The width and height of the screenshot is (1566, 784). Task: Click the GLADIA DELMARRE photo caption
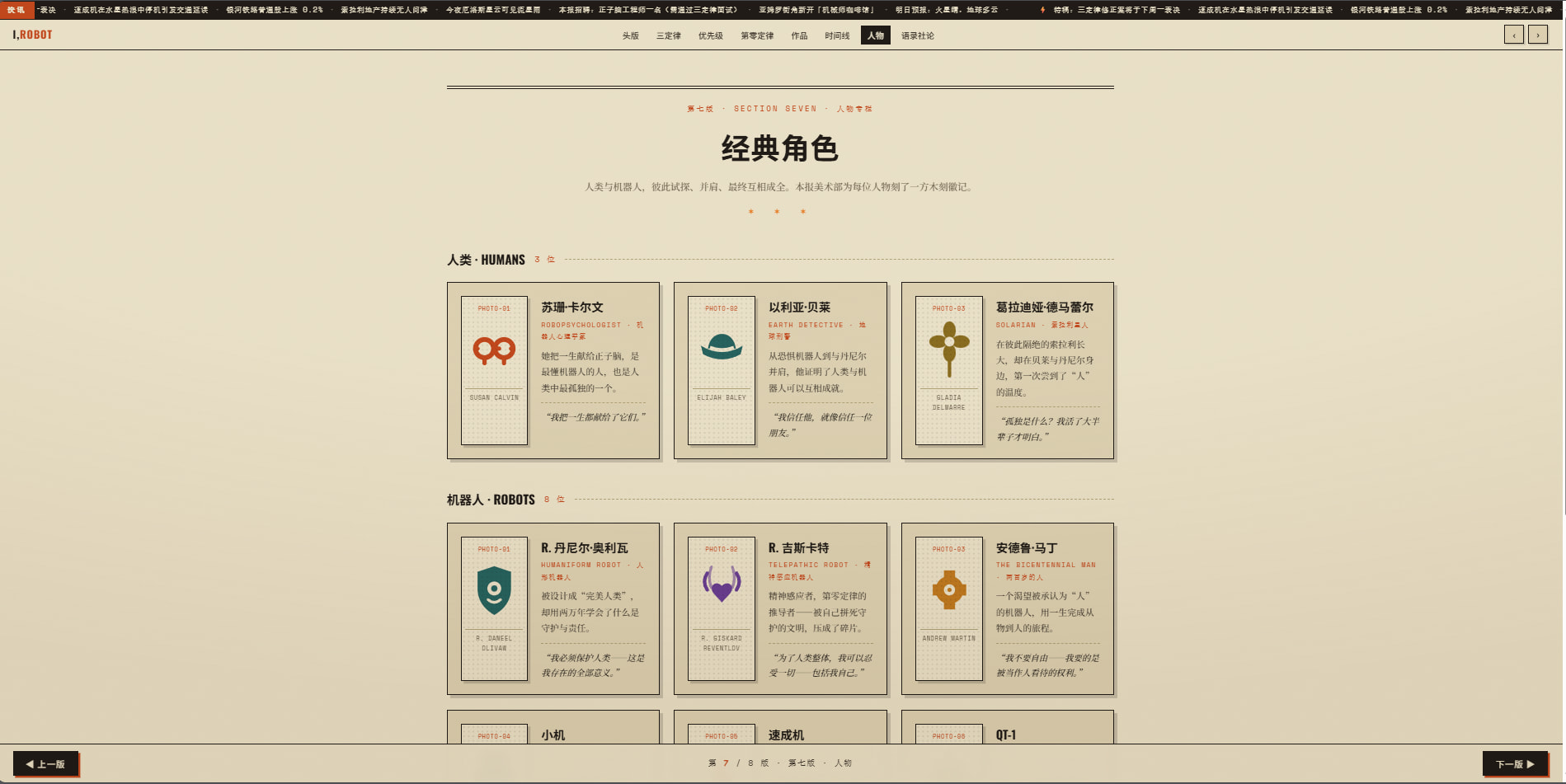[x=949, y=402]
